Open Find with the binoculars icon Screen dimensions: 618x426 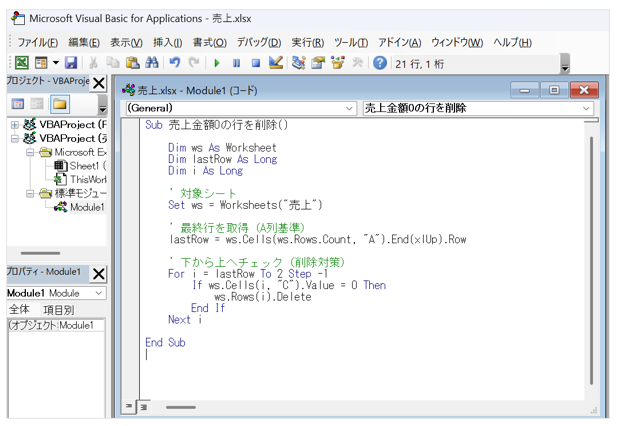coord(152,63)
